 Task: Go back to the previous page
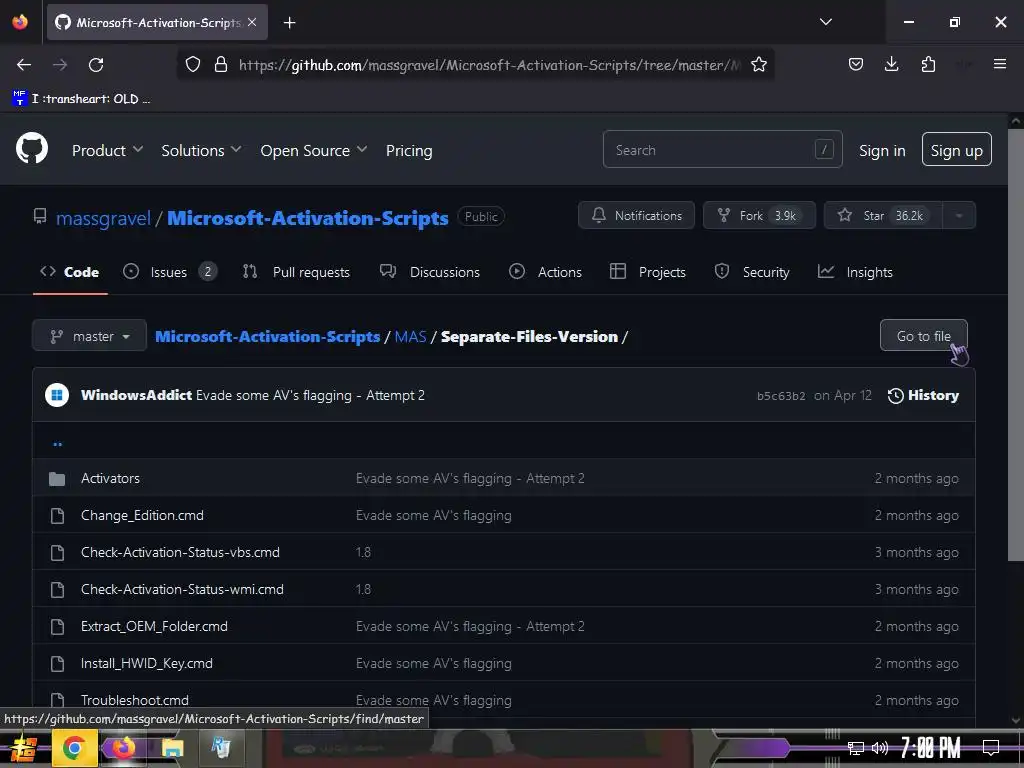point(24,65)
